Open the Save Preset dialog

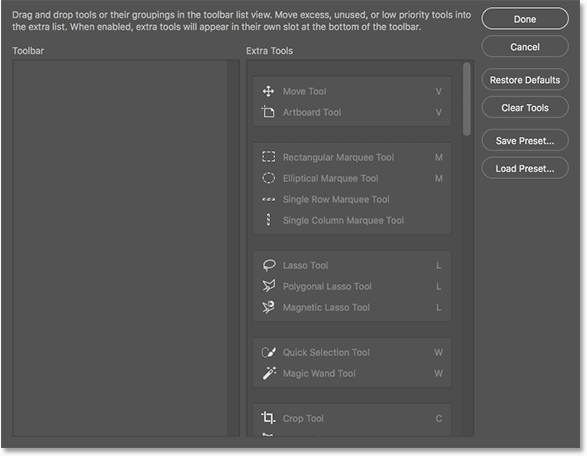pos(525,140)
